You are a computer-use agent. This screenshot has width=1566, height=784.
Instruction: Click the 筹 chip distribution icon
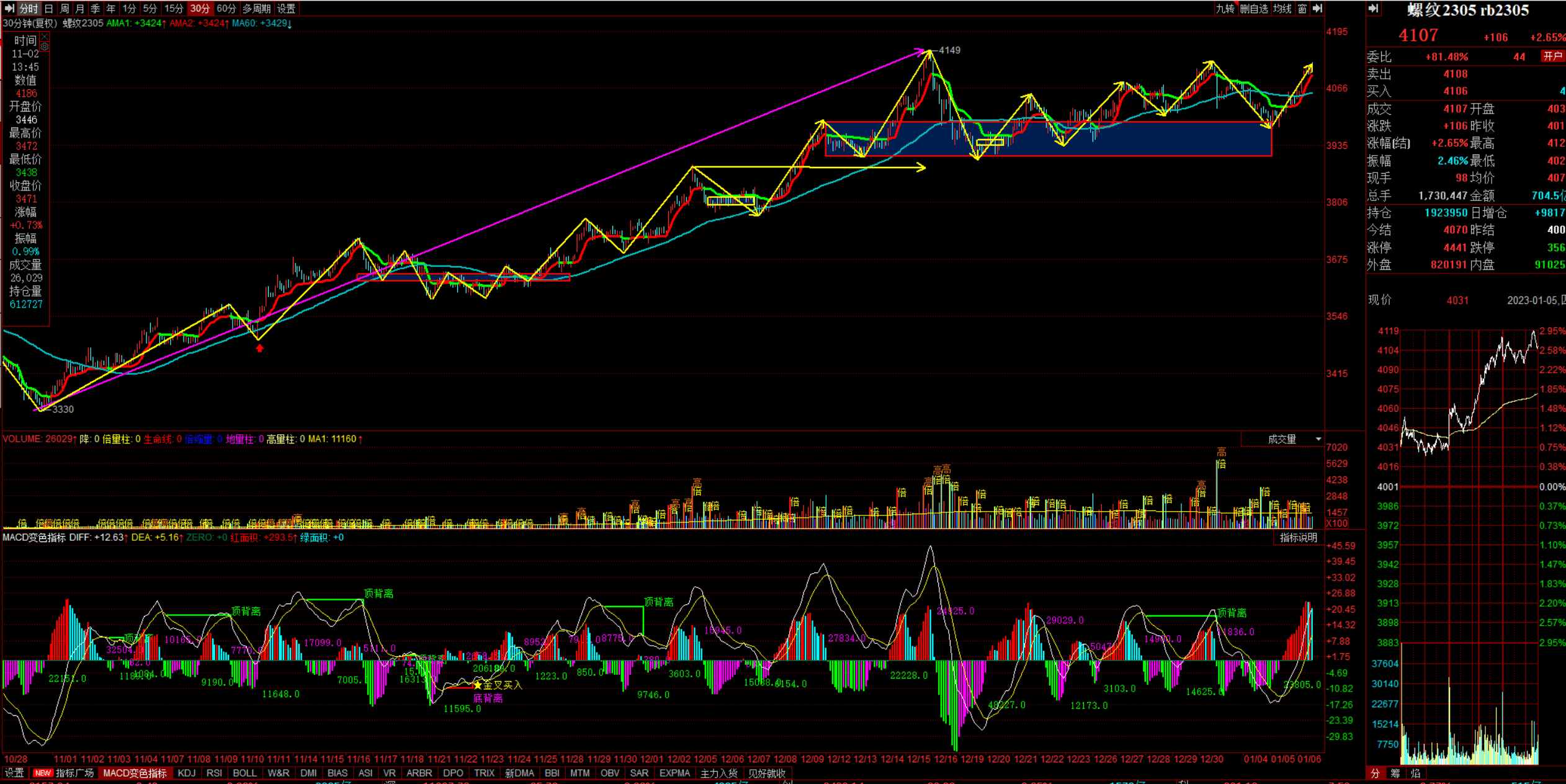1395,773
